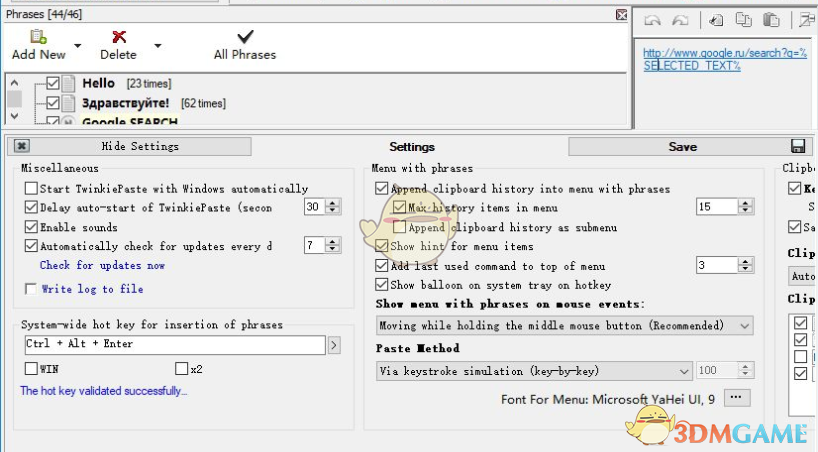This screenshot has height=452, width=818.
Task: Click the All Phrases checkmark icon
Action: pos(245,37)
